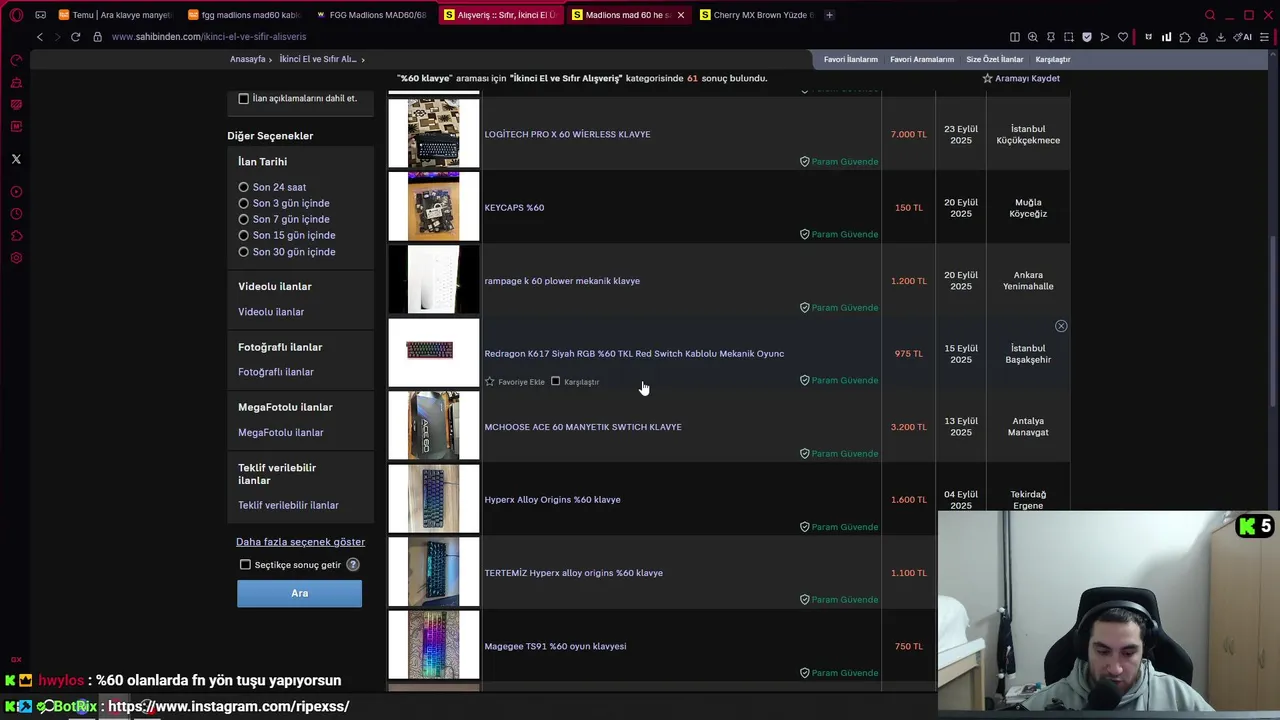This screenshot has height=720, width=1280.
Task: Open 'Favori Aramalarım' link
Action: click(x=922, y=59)
